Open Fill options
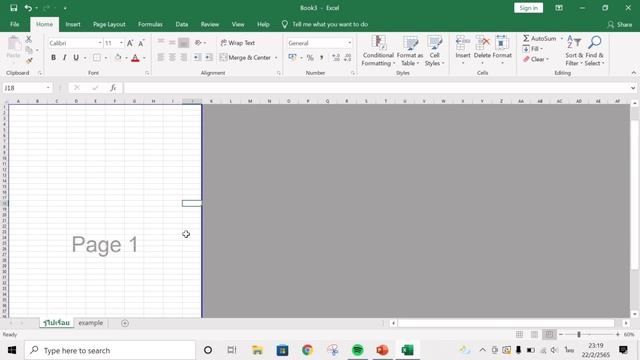Image resolution: width=640 pixels, height=360 pixels. point(532,49)
